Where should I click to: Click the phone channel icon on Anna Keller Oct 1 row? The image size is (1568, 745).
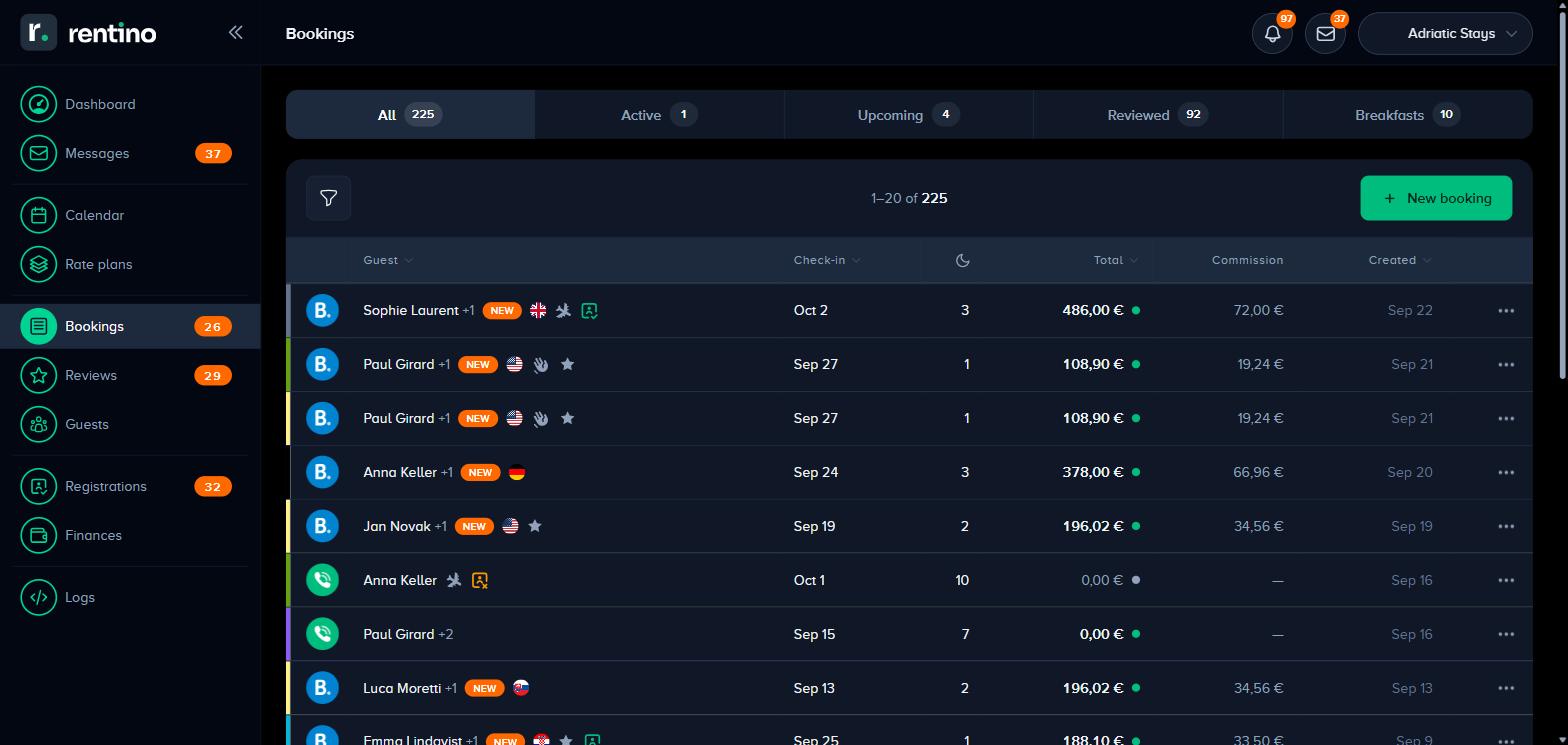point(322,580)
